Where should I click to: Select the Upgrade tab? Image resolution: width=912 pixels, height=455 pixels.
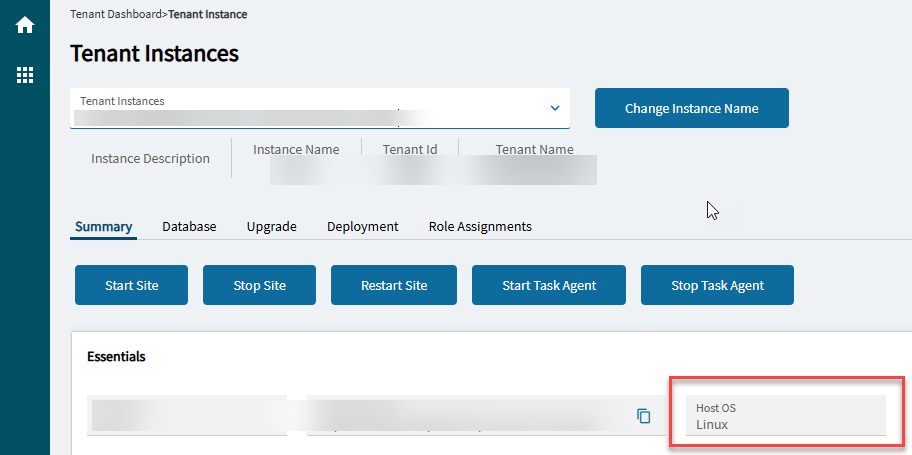point(271,227)
